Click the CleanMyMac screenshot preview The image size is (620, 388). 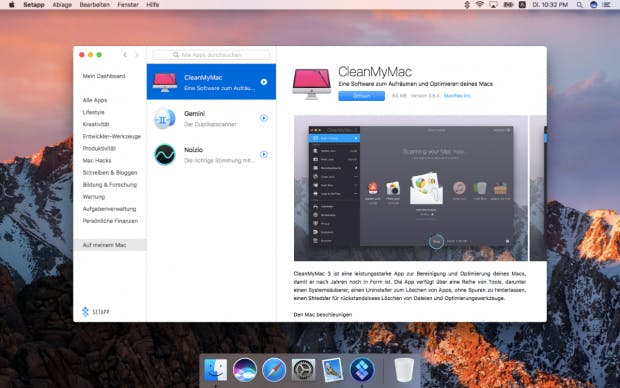coord(411,188)
